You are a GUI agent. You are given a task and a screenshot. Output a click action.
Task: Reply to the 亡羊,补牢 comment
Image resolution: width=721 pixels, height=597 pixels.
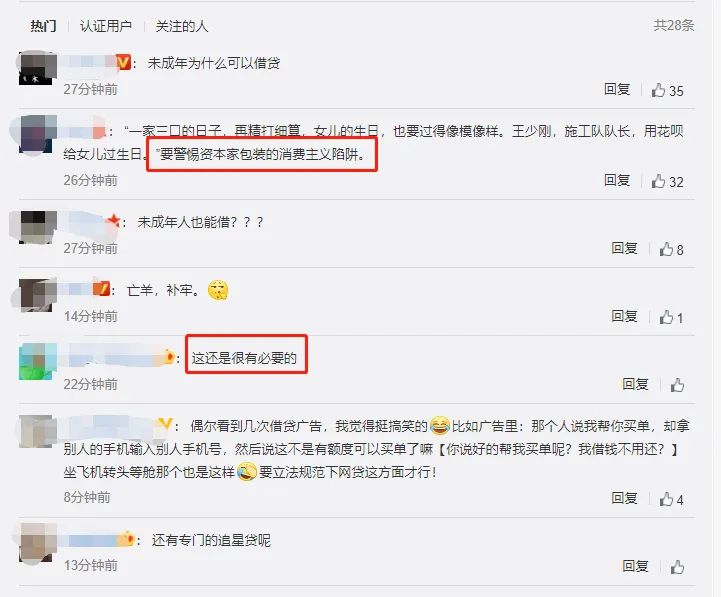pyautogui.click(x=624, y=316)
